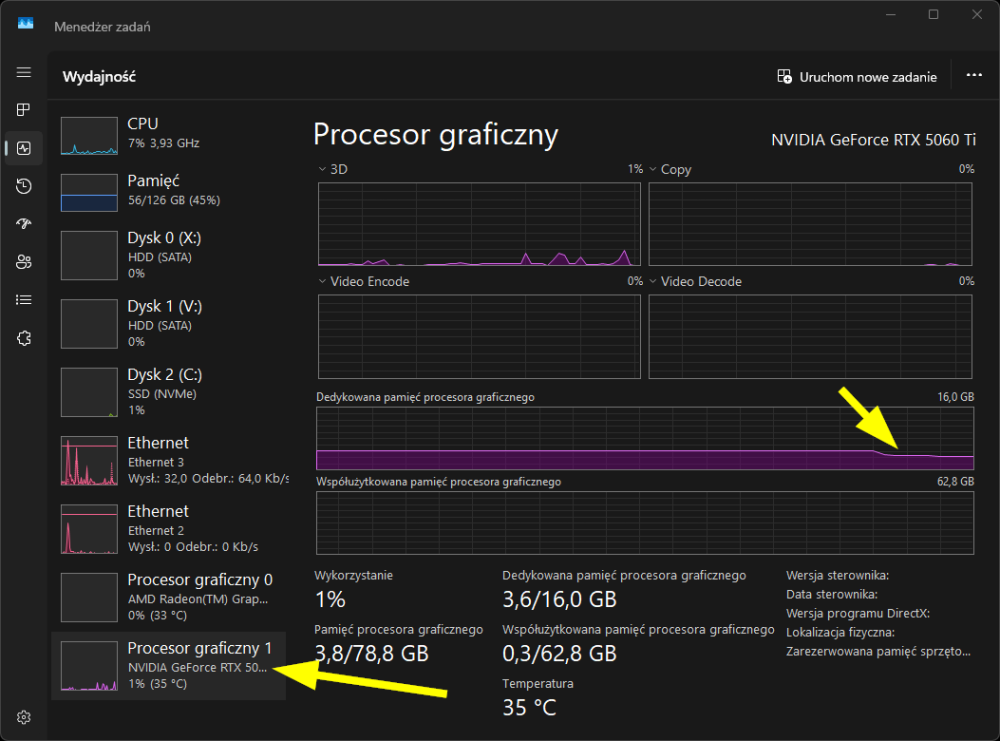This screenshot has height=741, width=1000.
Task: Click the Wydajność page title
Action: pos(99,77)
